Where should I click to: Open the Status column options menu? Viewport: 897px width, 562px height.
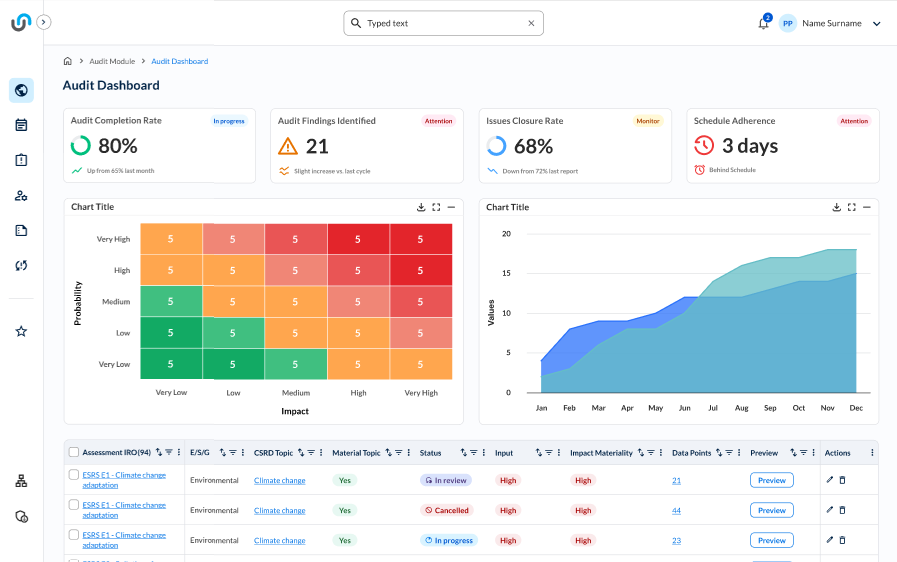(x=485, y=453)
